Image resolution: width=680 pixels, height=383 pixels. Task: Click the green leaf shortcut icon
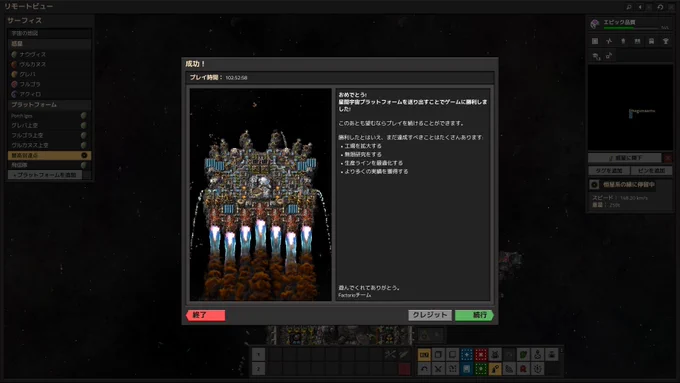pyautogui.click(x=523, y=355)
